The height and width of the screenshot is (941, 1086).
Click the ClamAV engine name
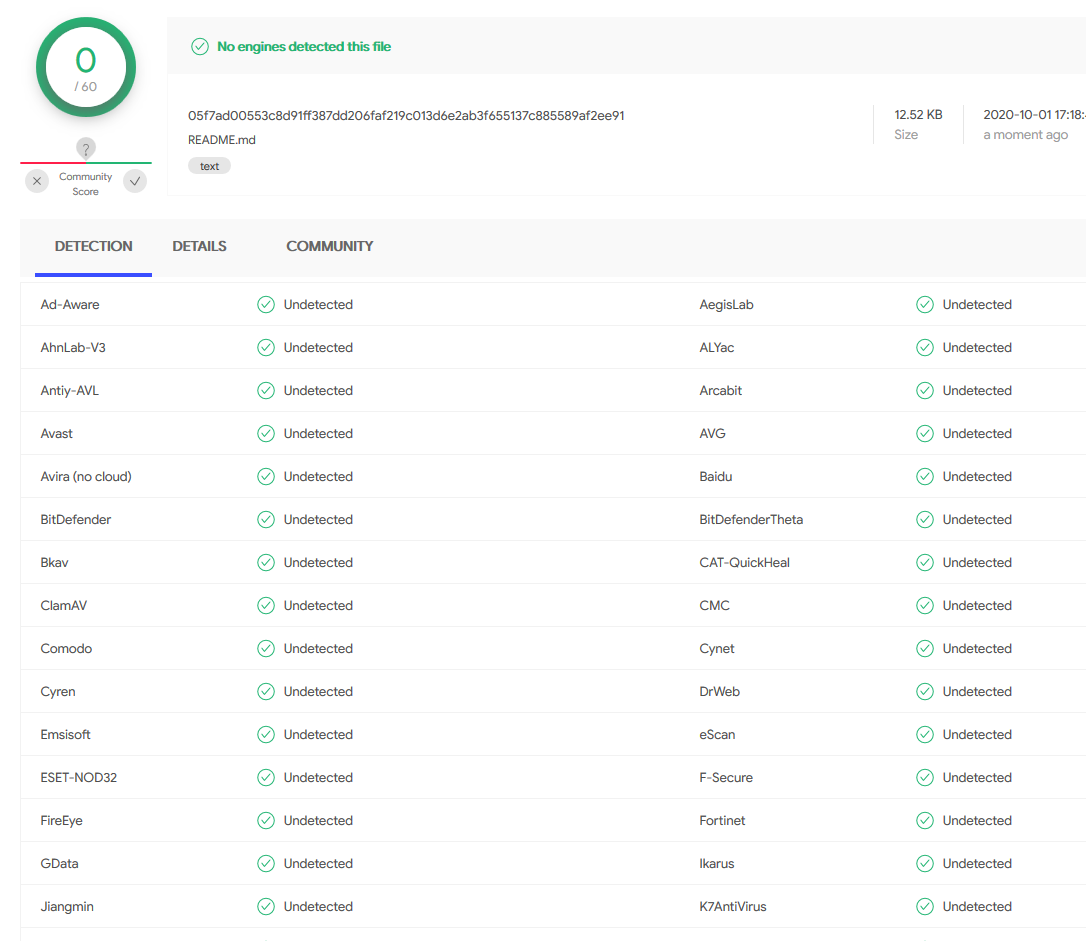click(x=64, y=605)
